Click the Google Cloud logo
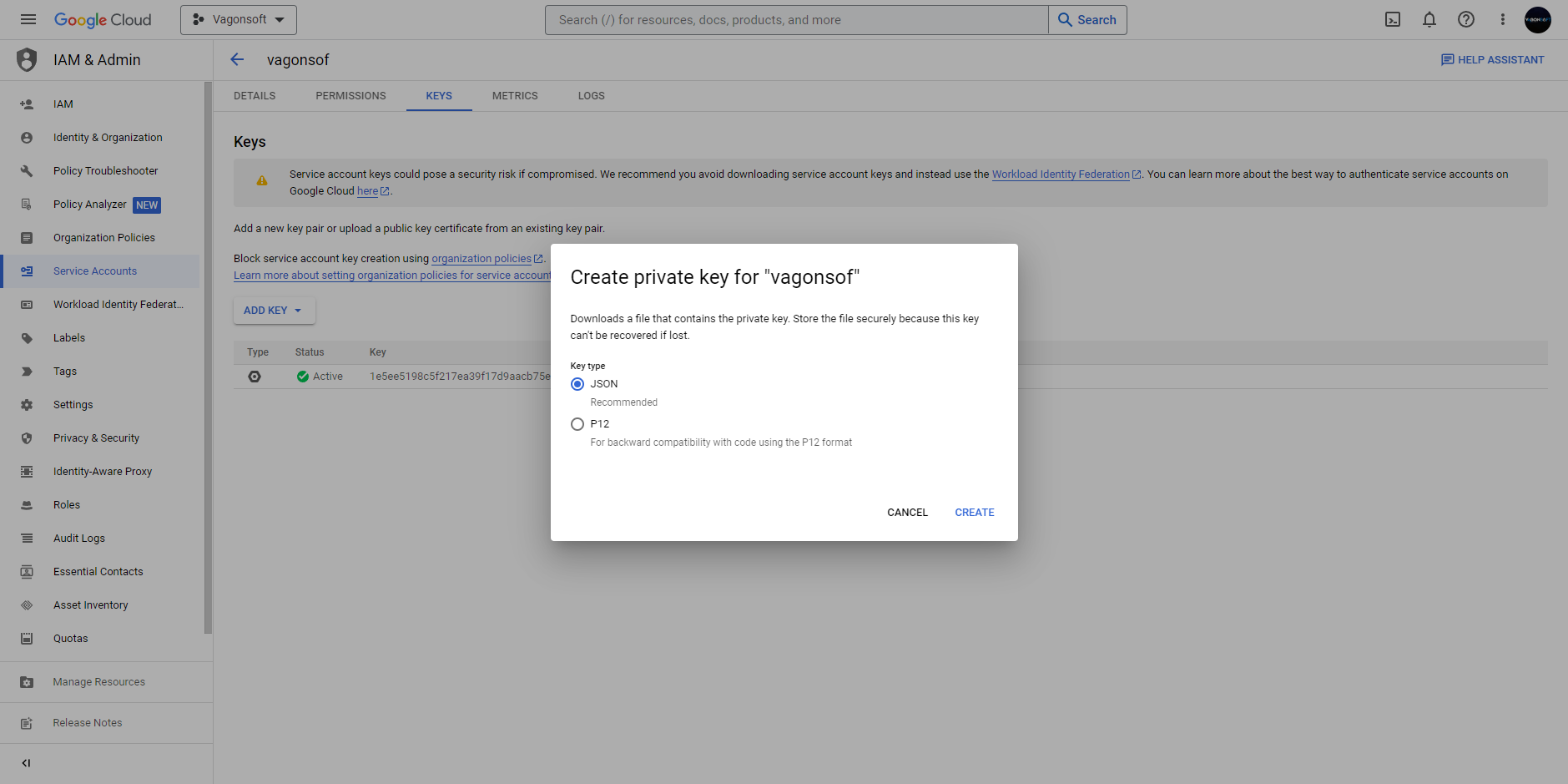 pos(103,19)
